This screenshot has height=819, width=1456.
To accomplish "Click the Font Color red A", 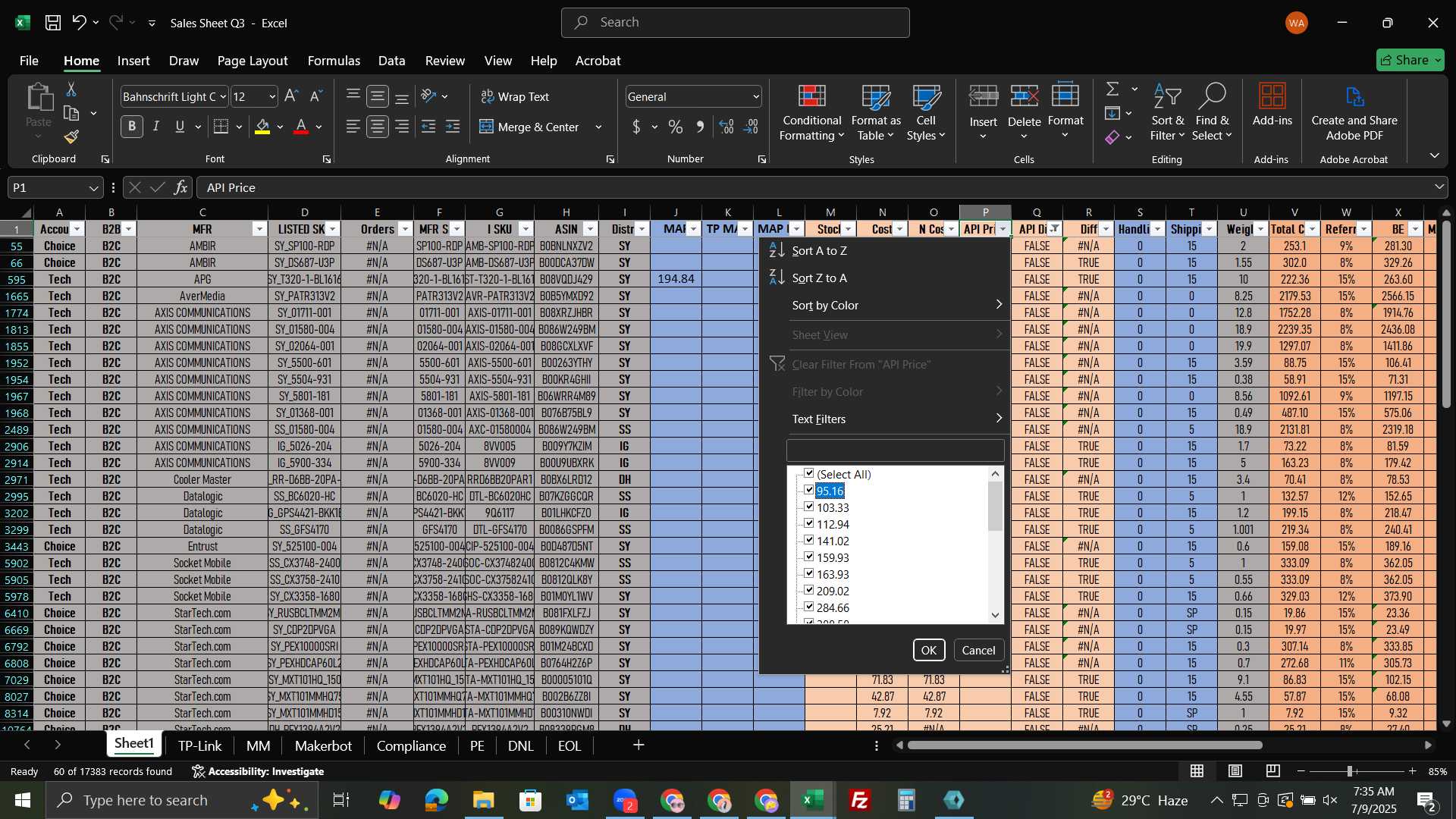I will 301,127.
